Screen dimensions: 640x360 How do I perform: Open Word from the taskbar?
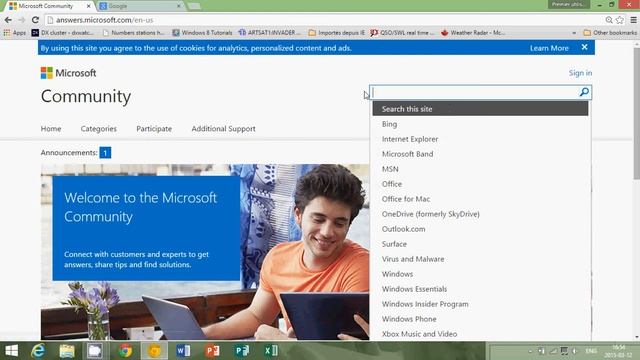183,351
